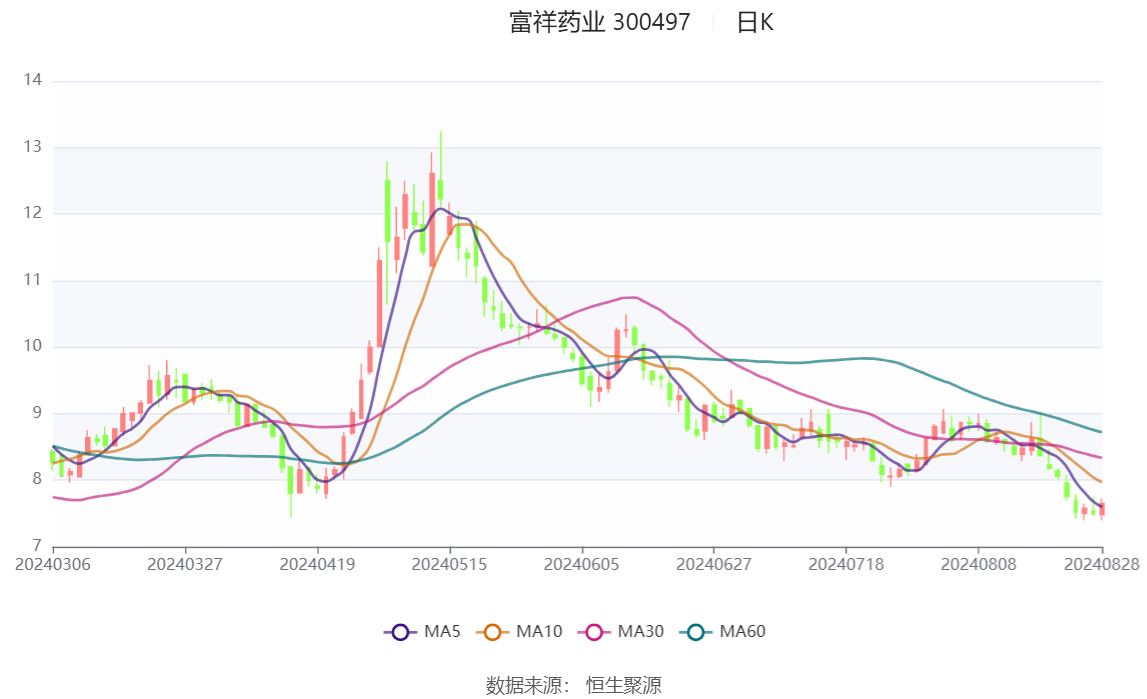Image resolution: width=1147 pixels, height=699 pixels.
Task: Click the 11 price axis label
Action: (32, 280)
